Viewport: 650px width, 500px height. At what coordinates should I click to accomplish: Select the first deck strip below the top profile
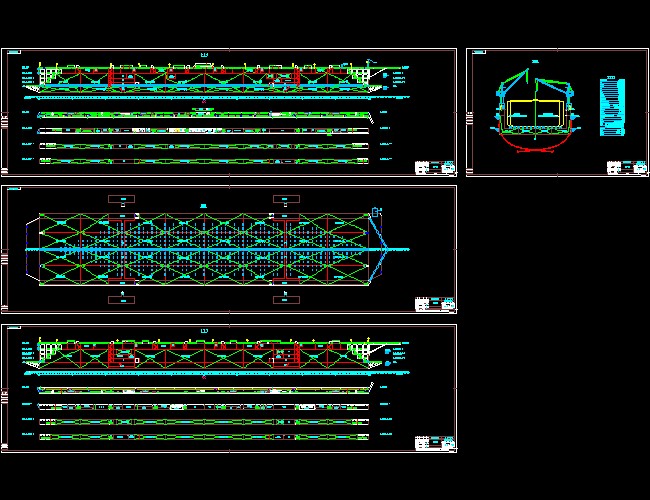tap(205, 115)
